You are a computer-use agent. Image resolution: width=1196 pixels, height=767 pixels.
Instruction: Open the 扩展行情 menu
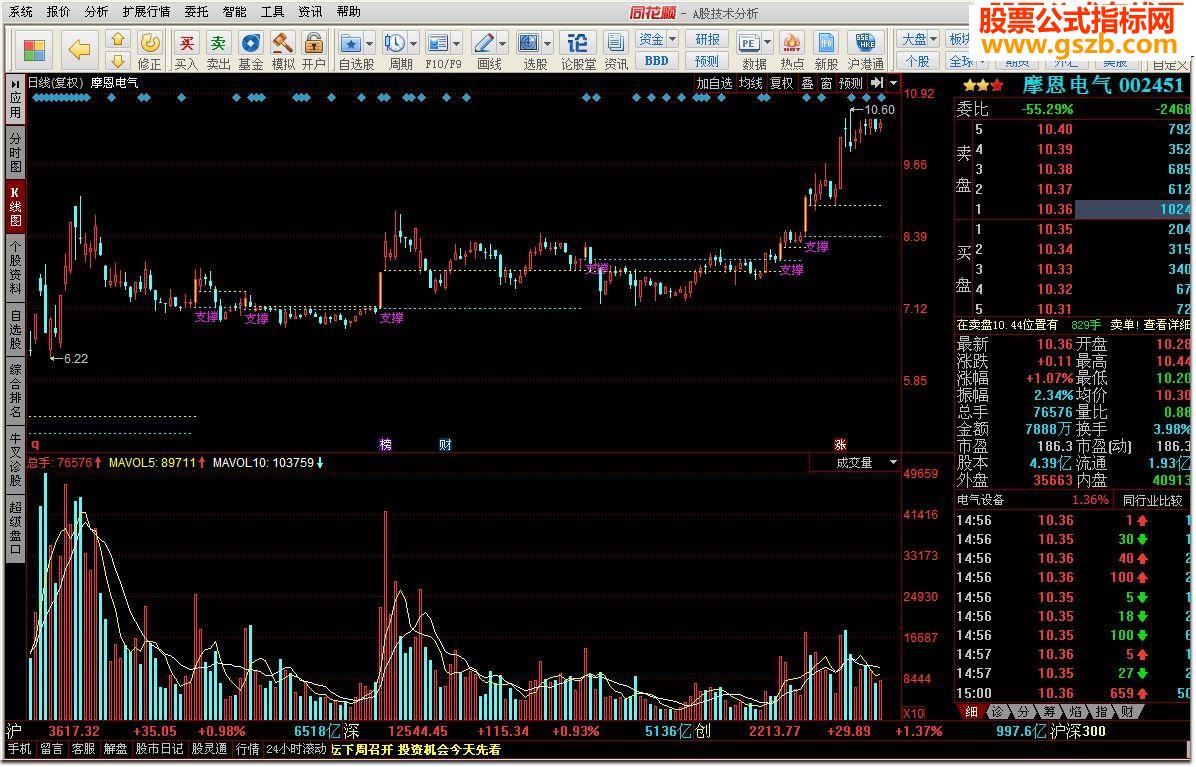146,11
